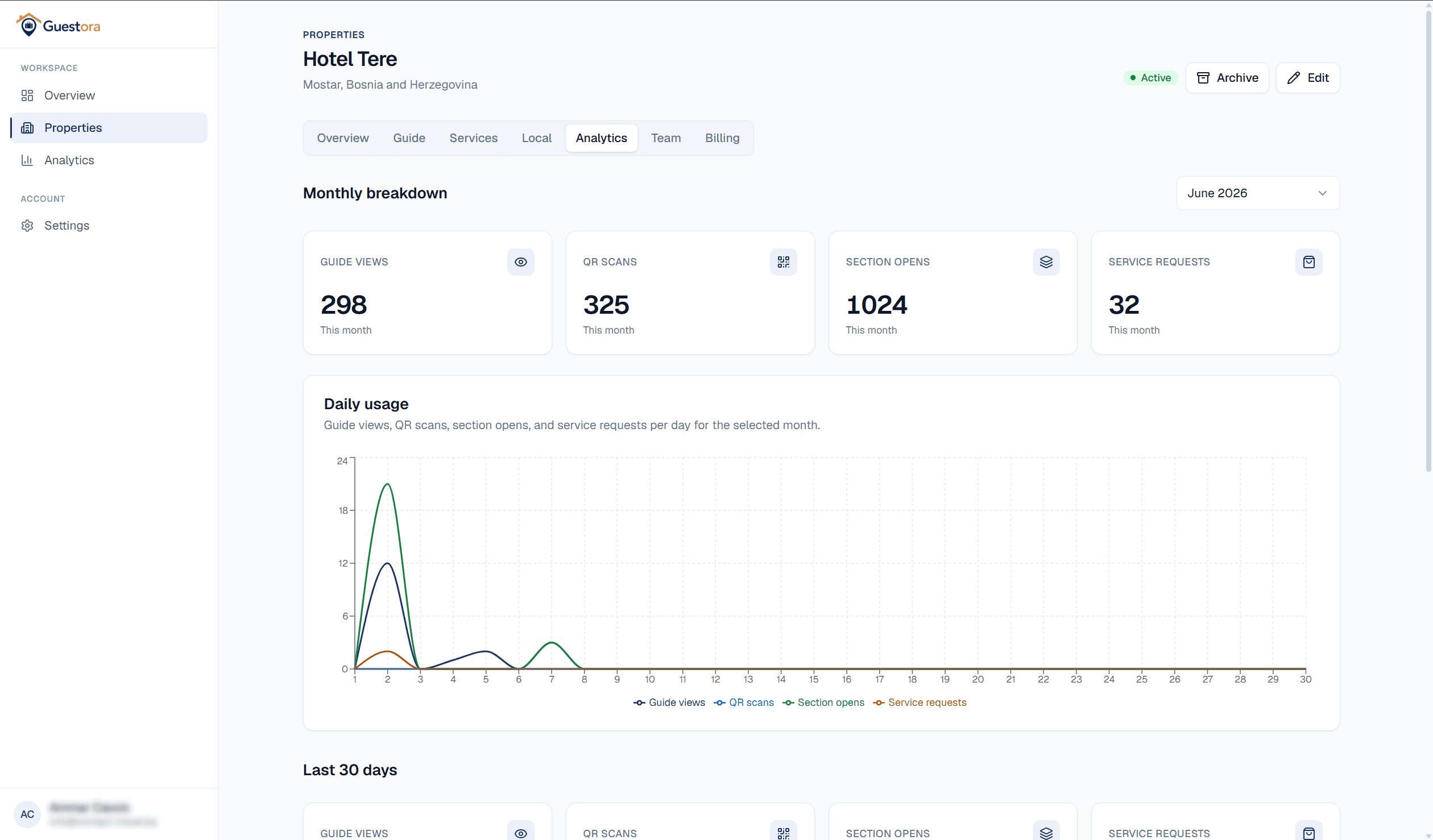Toggle Service requests orange legend marker
Screen dimensions: 1433x840
(879, 703)
